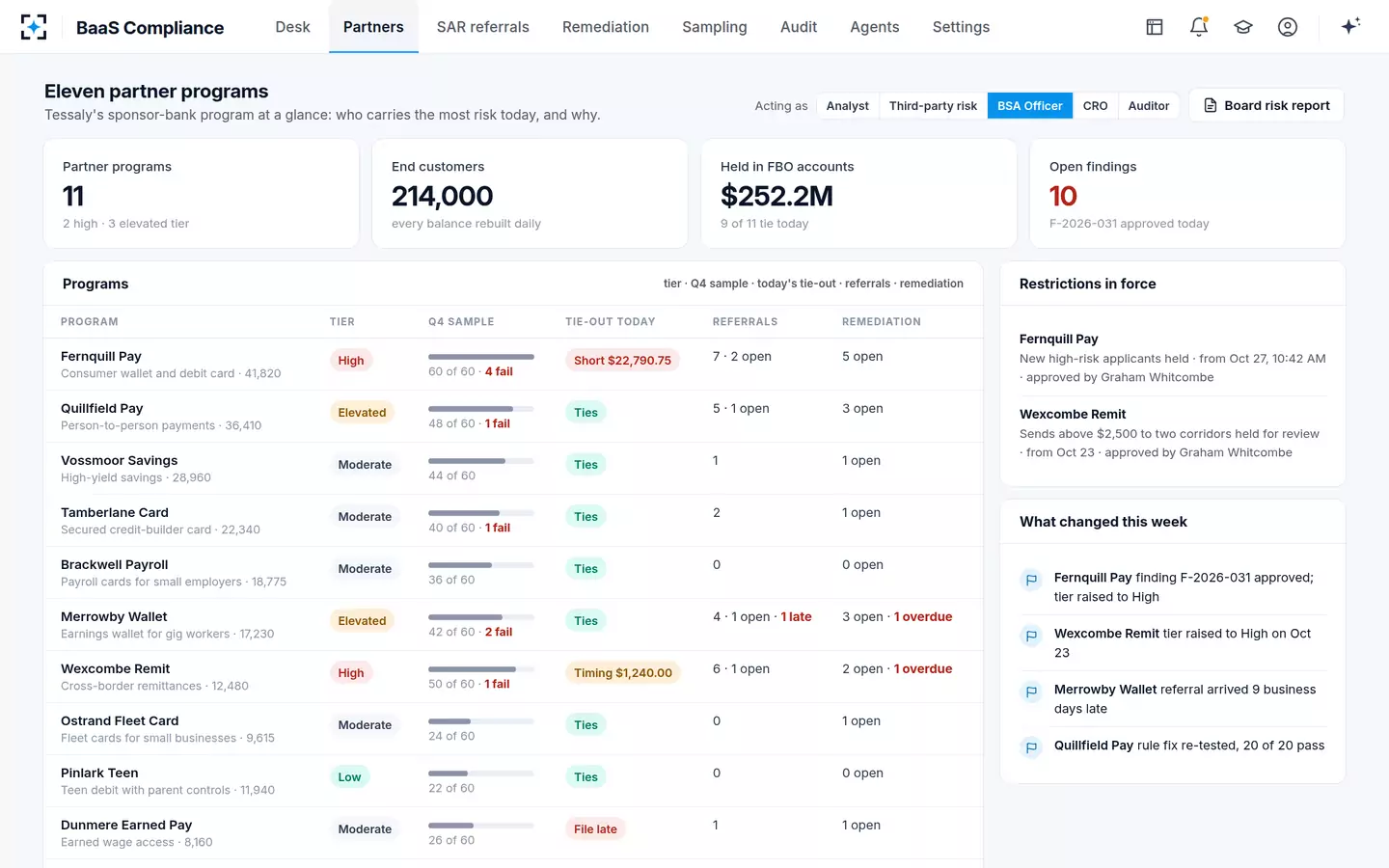Click the REFERRALS column header
The image size is (1389, 868).
pyautogui.click(x=745, y=321)
